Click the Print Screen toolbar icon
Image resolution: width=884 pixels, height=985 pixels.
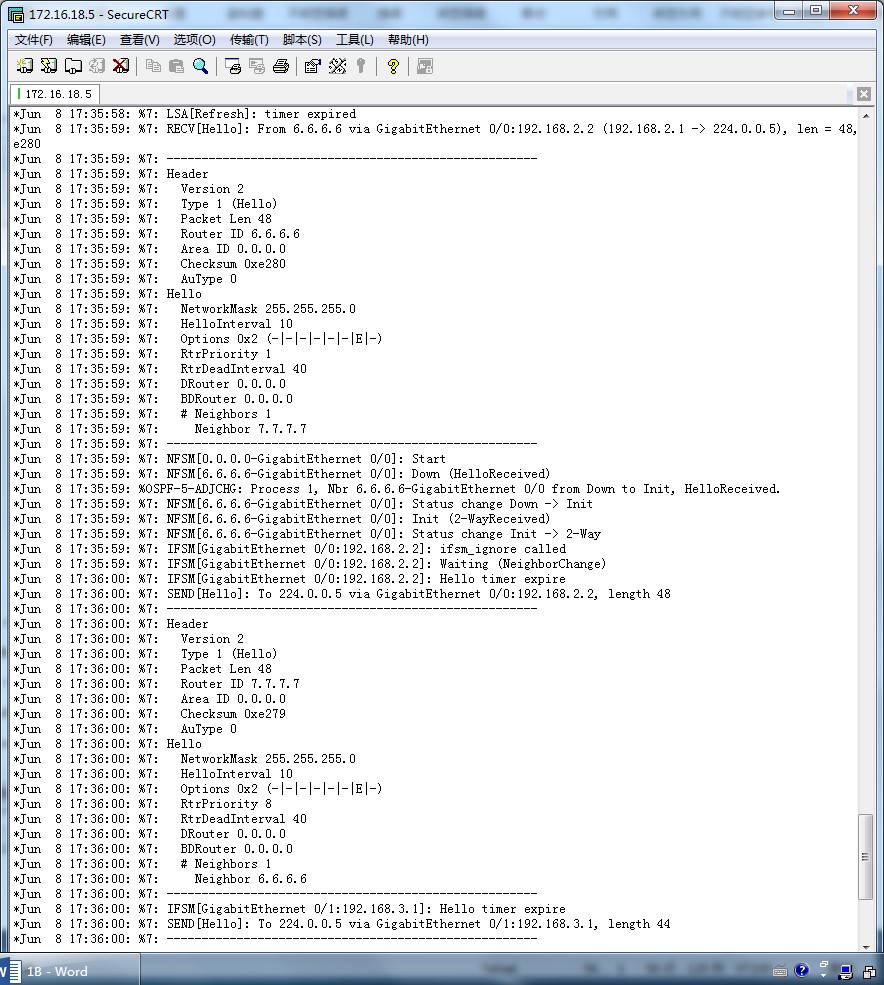click(233, 66)
